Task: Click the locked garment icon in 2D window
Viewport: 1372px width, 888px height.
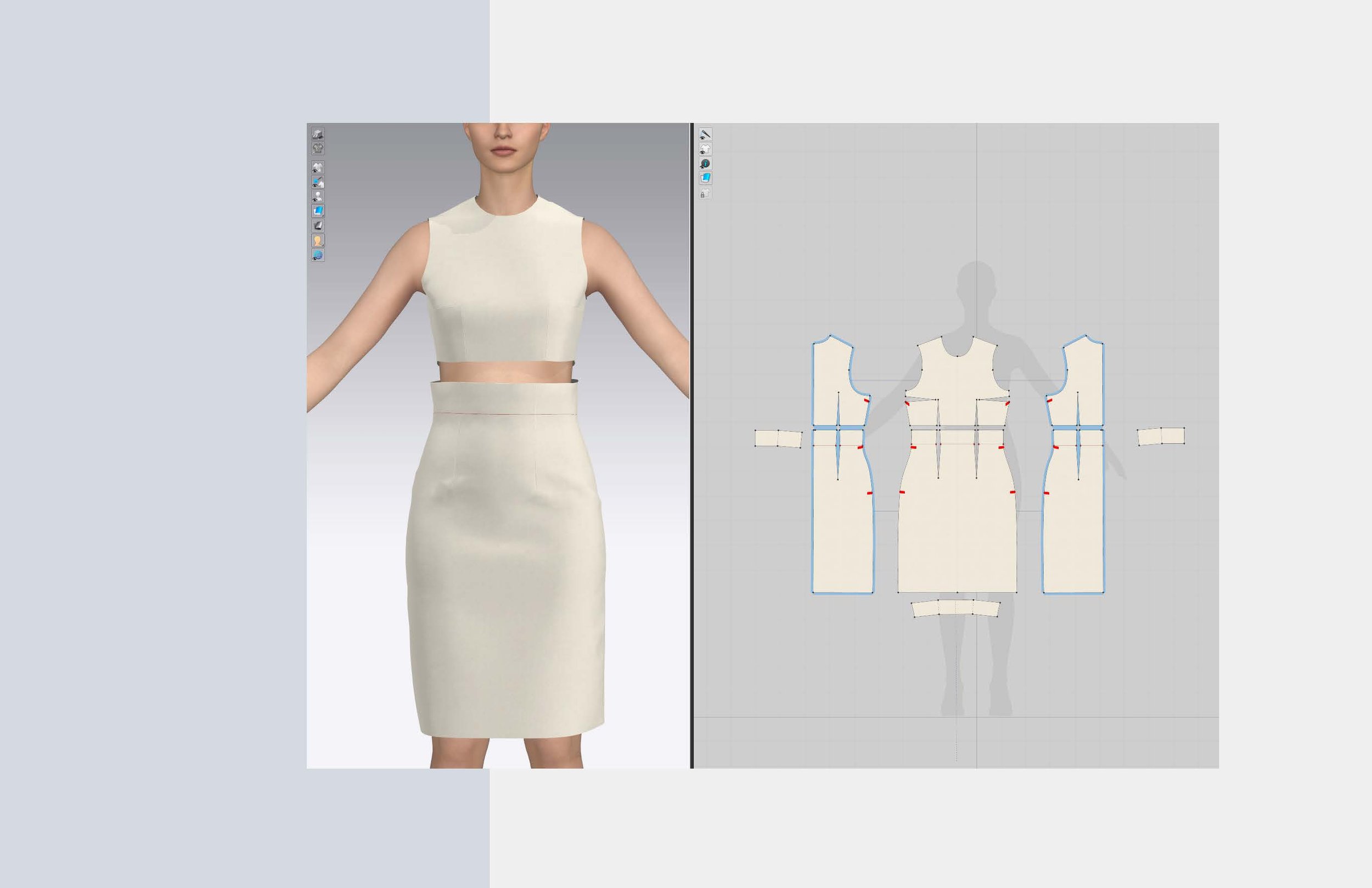Action: (x=705, y=193)
